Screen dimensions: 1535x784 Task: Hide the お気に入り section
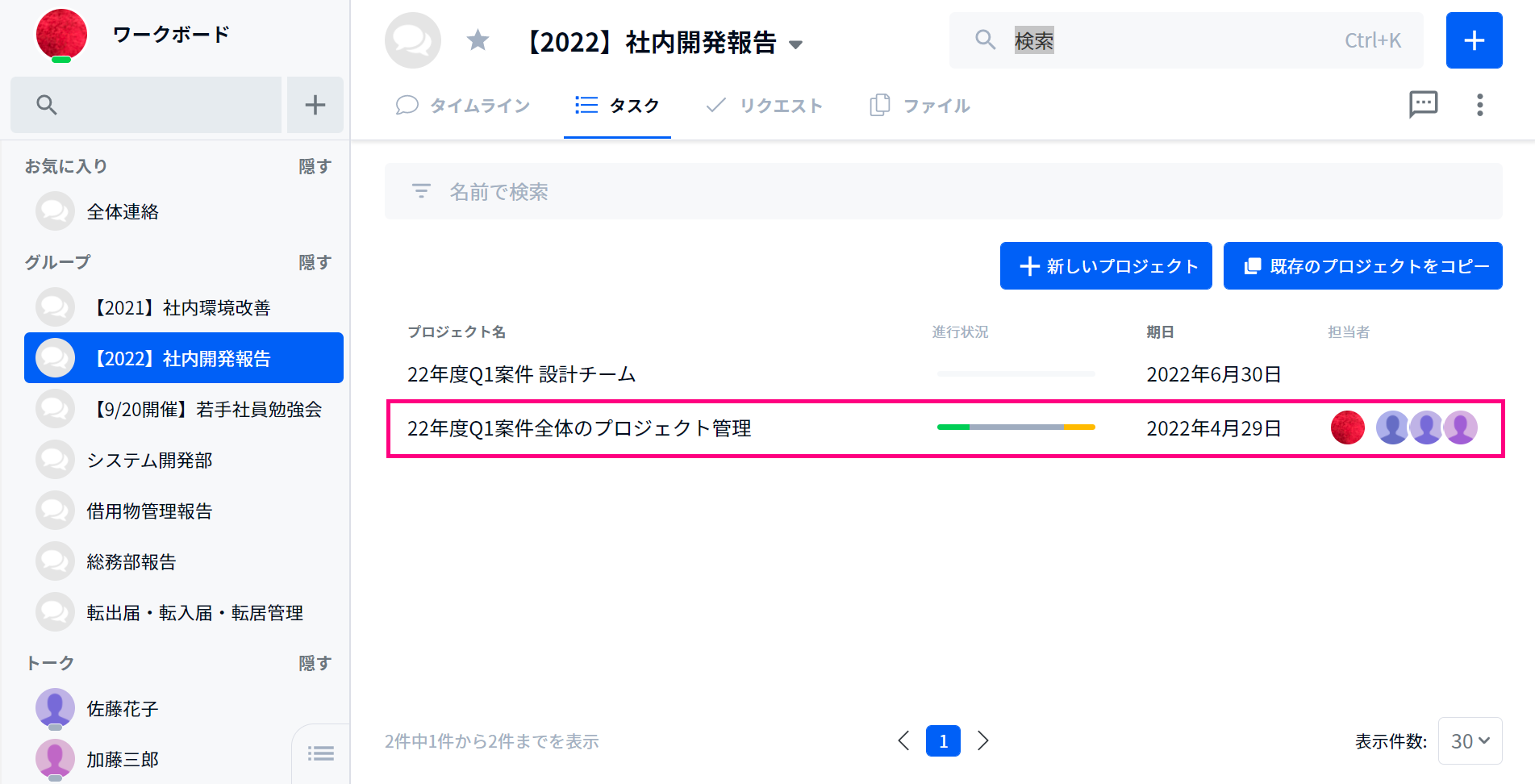315,166
